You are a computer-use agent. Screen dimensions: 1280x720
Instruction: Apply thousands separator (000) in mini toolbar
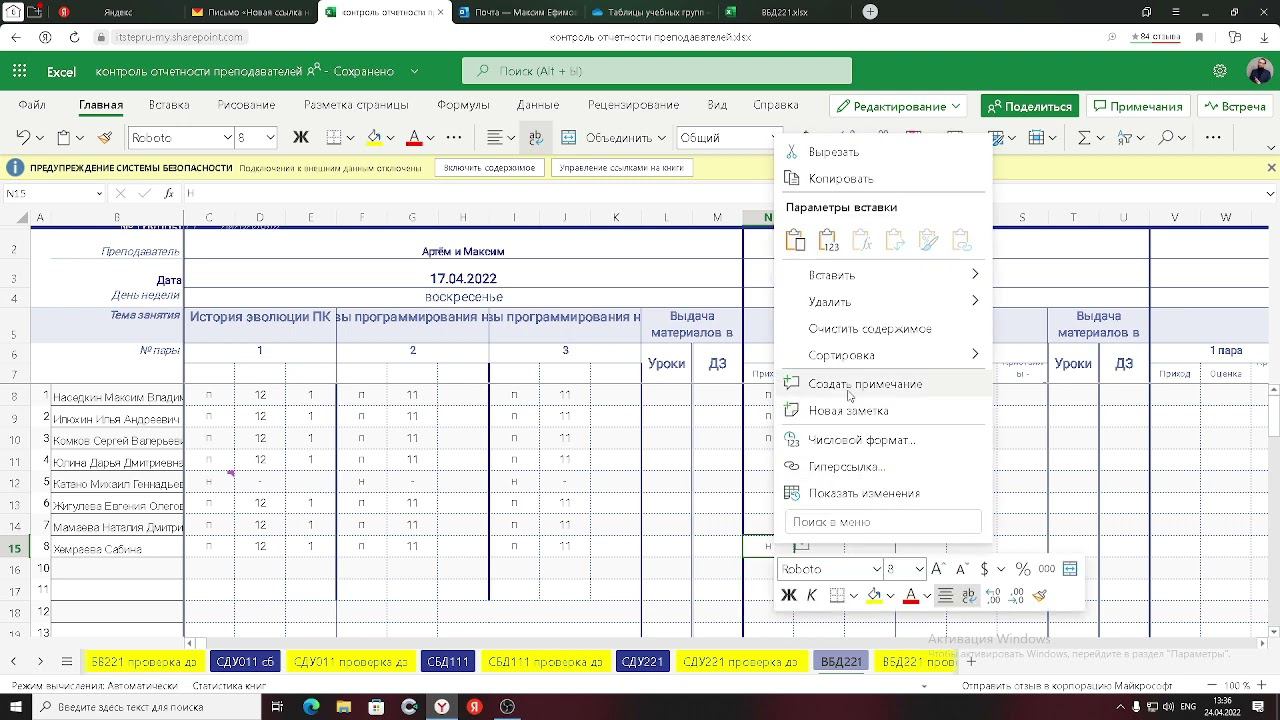click(1047, 569)
